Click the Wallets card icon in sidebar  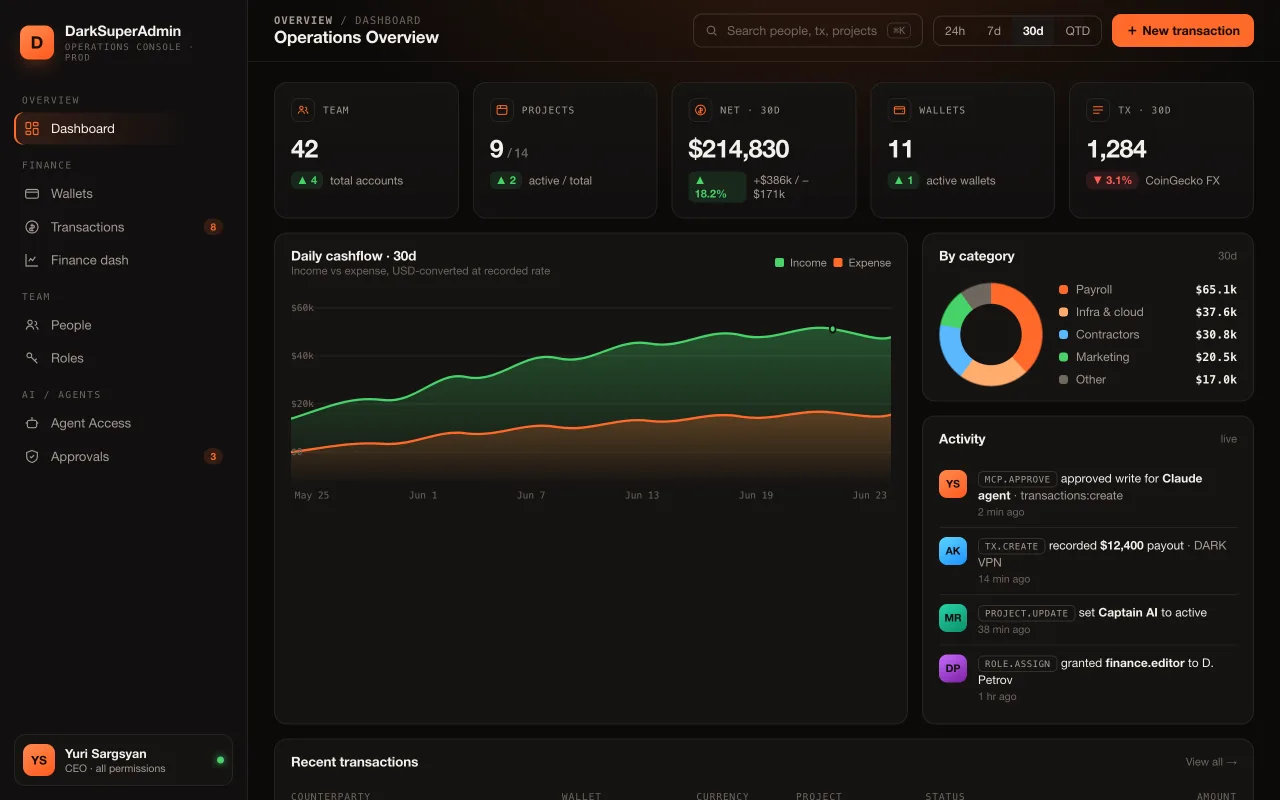32,193
